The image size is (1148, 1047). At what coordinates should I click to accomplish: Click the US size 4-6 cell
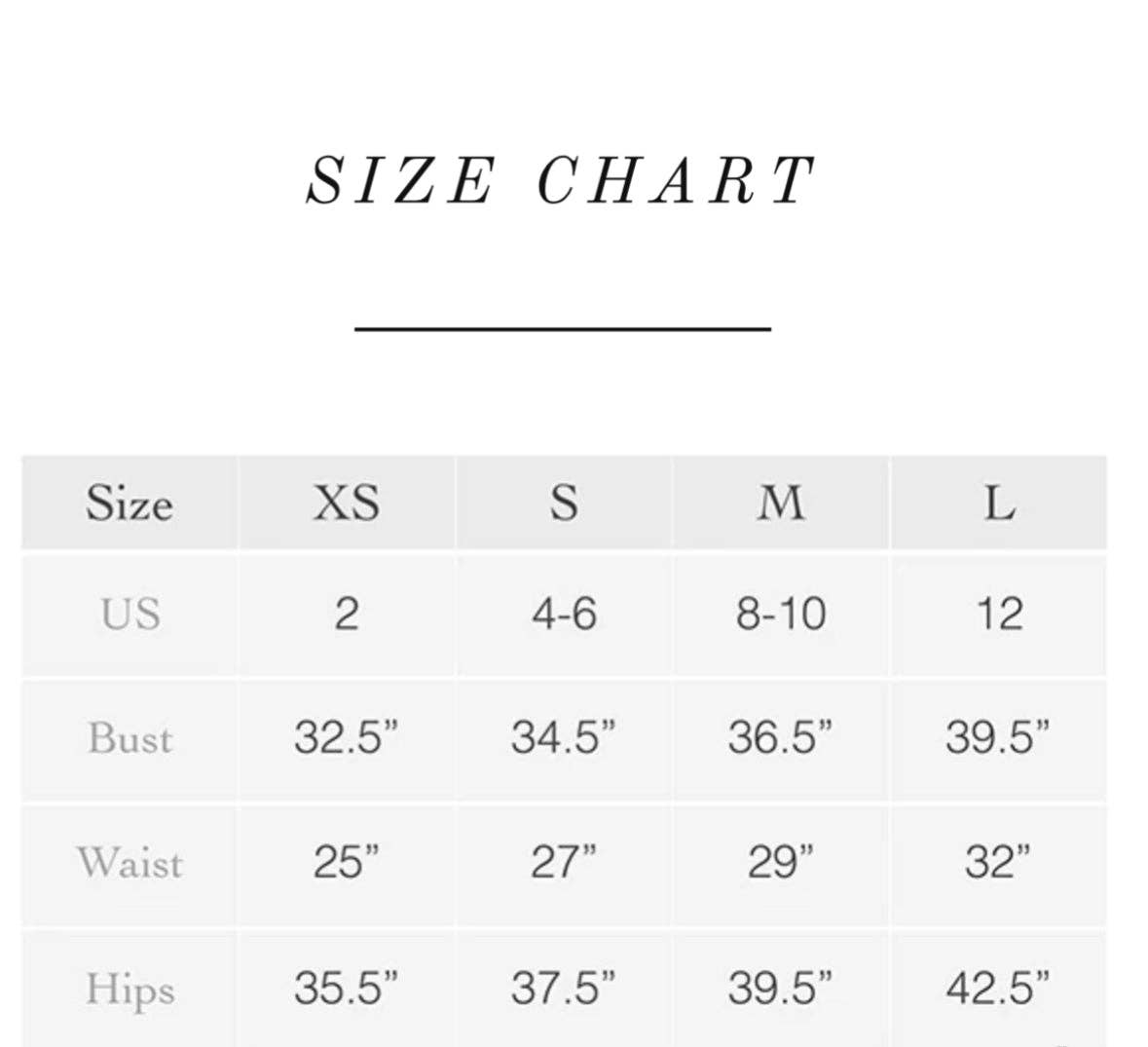pyautogui.click(x=564, y=615)
